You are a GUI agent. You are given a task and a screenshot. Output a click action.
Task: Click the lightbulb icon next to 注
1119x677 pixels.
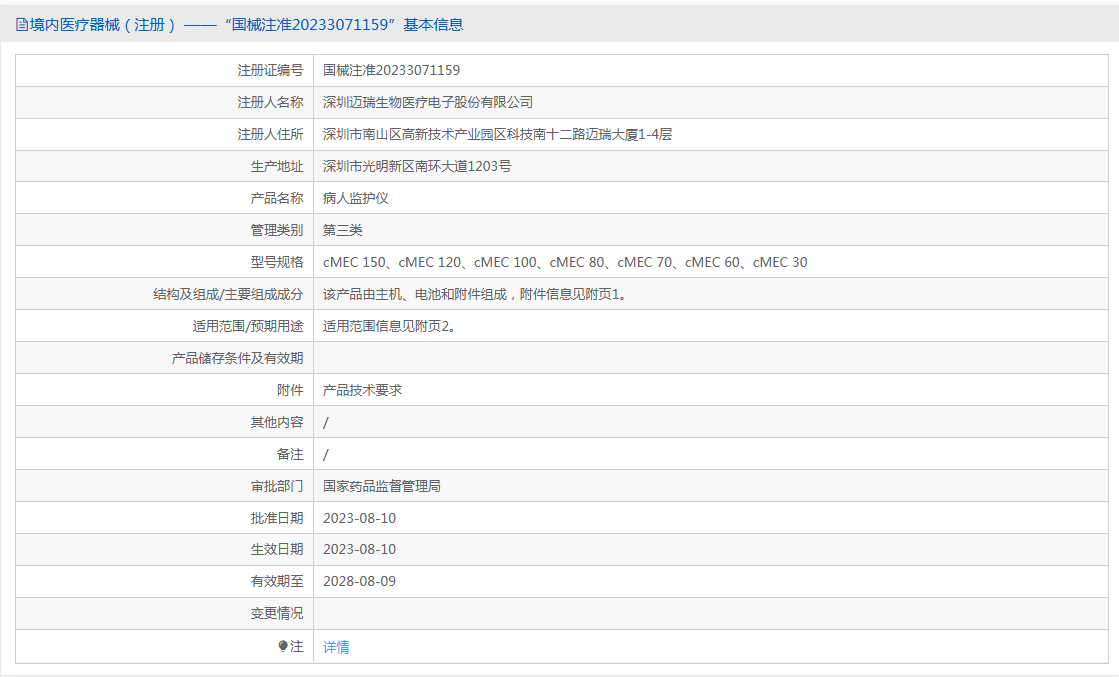(283, 646)
